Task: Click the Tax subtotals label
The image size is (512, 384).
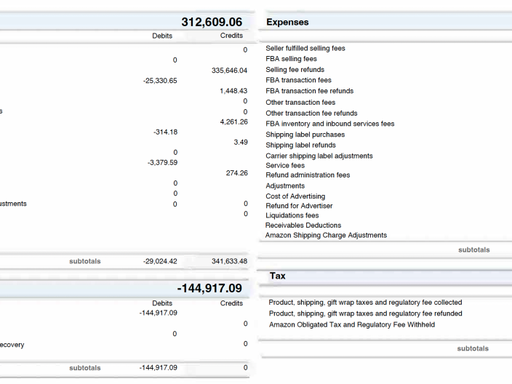Action: [473, 349]
